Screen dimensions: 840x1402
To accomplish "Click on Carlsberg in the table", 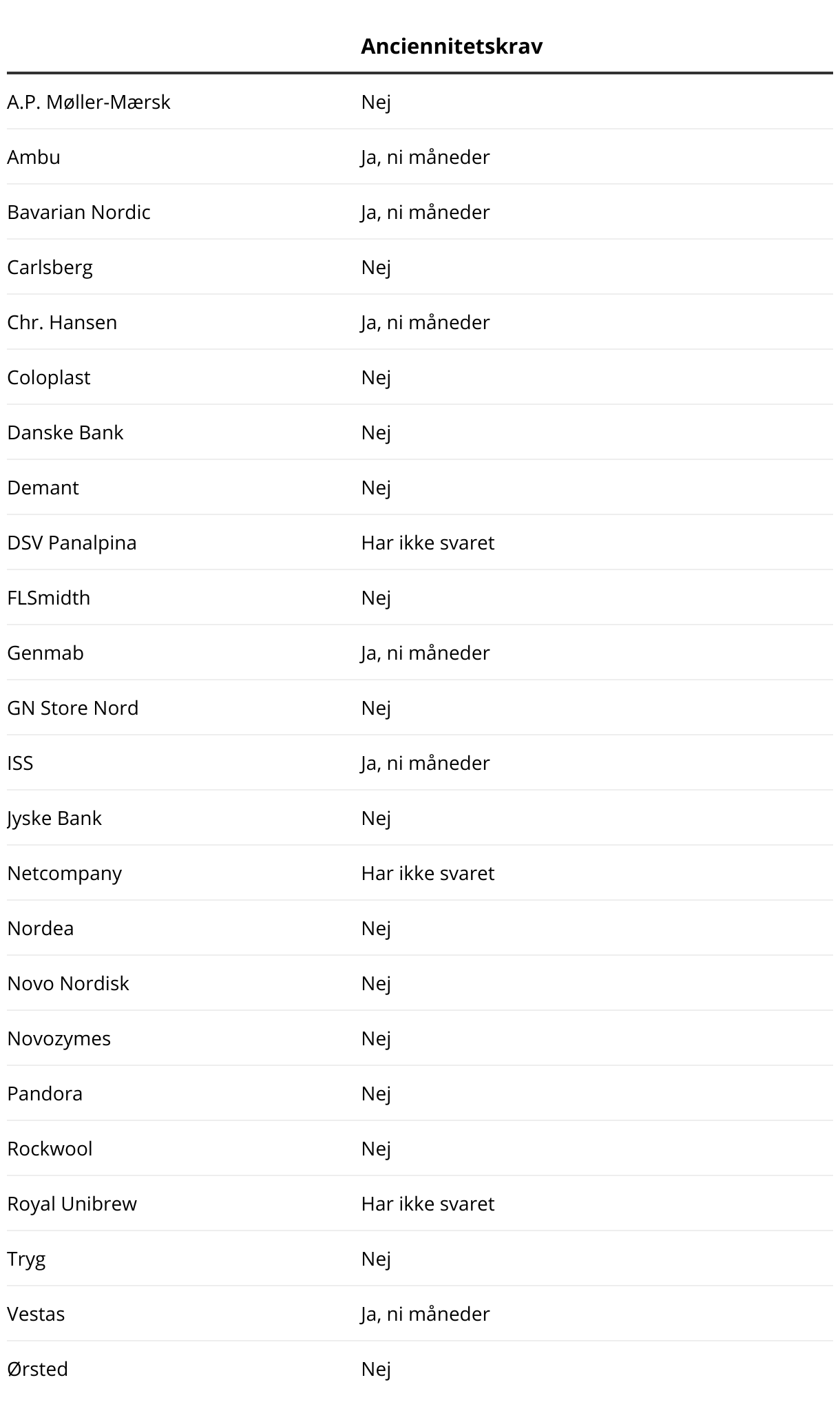I will [50, 267].
